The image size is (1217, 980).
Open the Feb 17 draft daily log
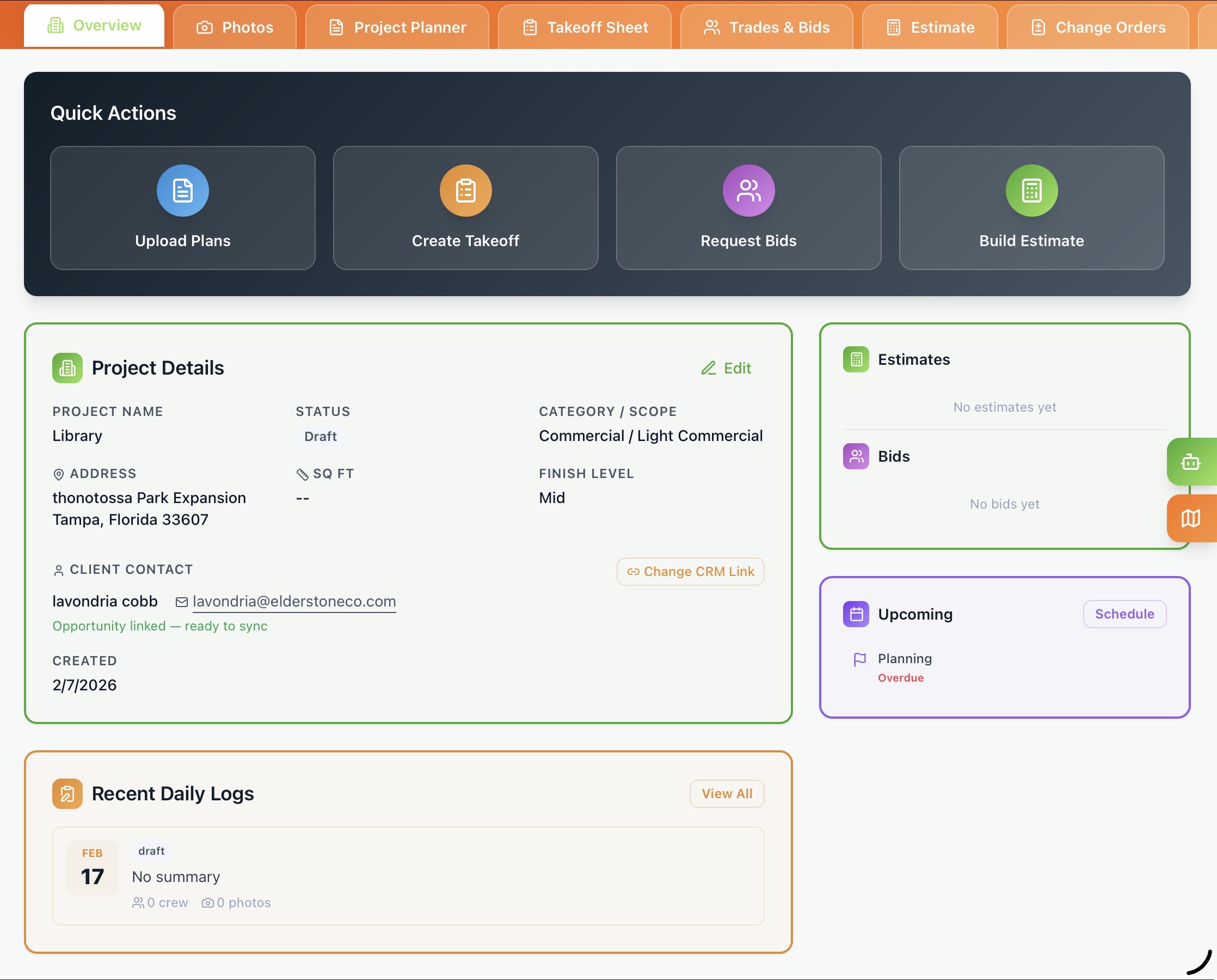(408, 875)
